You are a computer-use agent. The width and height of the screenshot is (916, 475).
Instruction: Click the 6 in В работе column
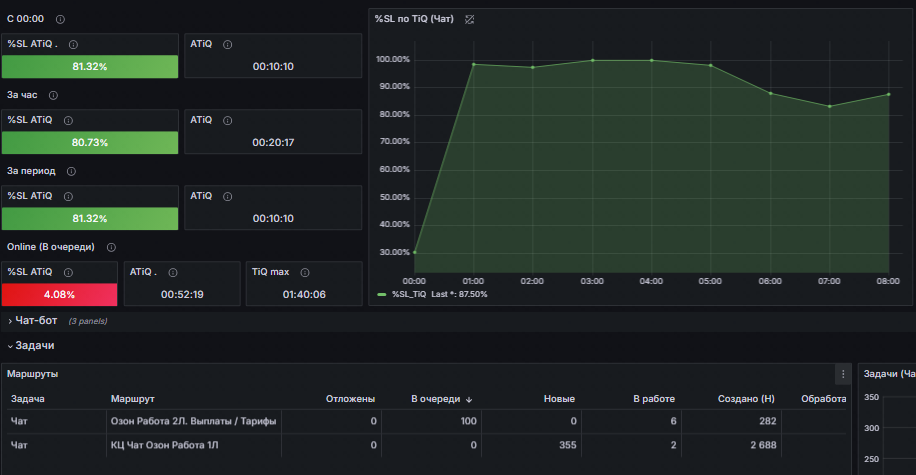(674, 421)
